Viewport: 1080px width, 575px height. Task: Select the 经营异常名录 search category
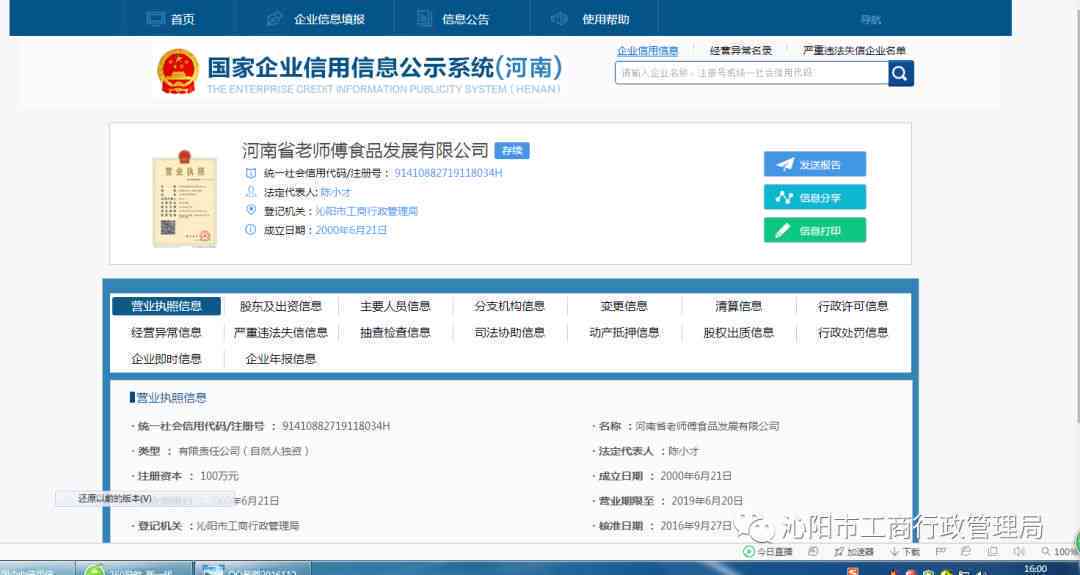click(741, 51)
